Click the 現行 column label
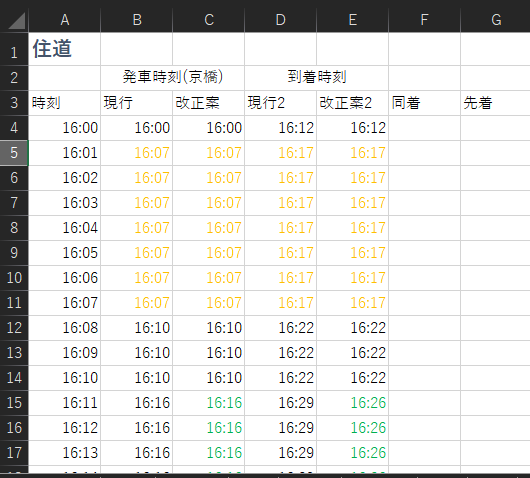The width and height of the screenshot is (530, 478). 137,103
